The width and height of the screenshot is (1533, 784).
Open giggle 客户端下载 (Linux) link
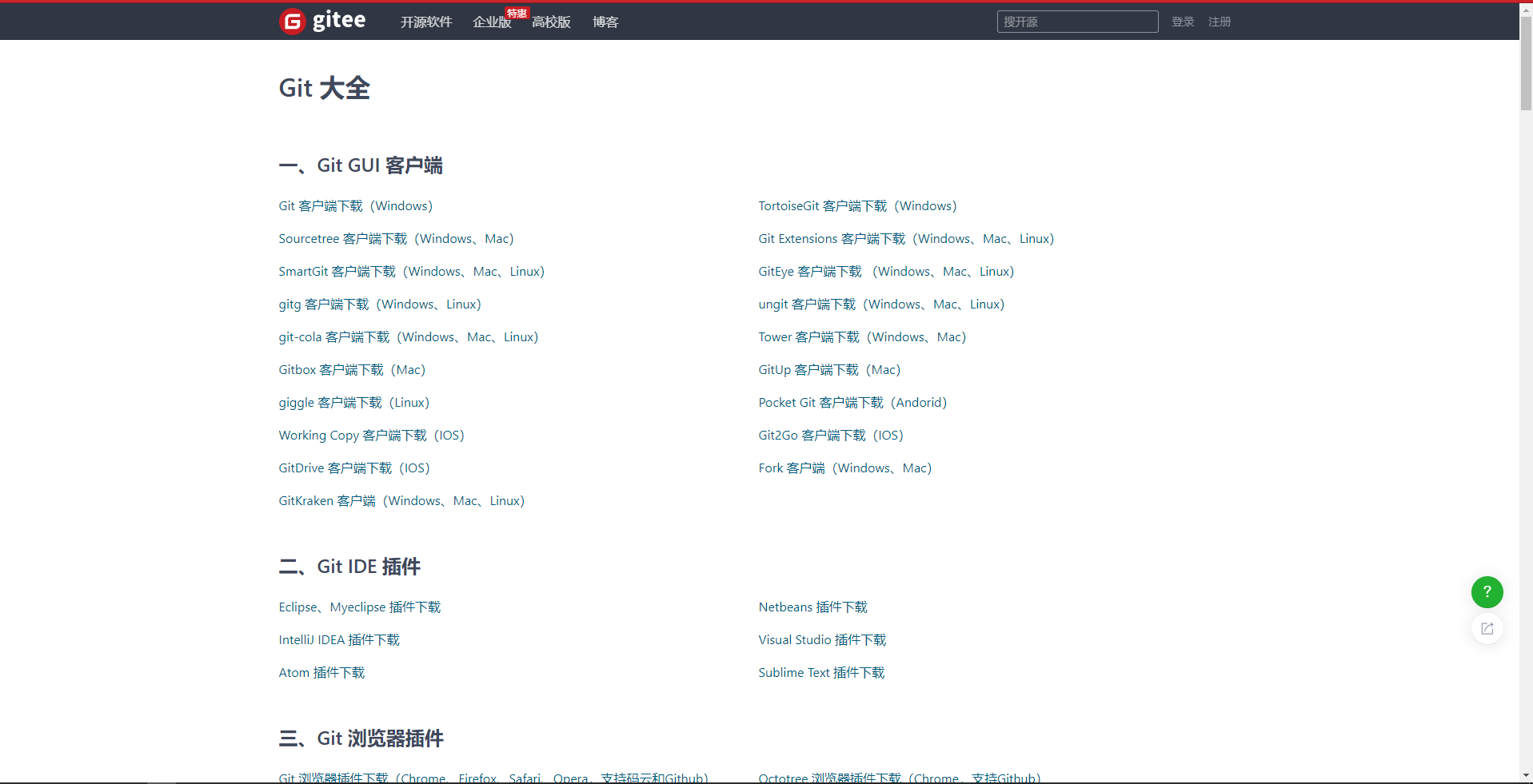[354, 403]
